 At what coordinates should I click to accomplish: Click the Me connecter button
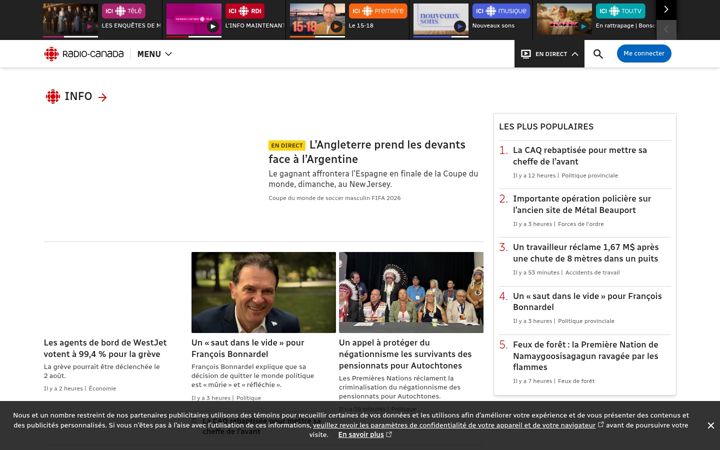click(644, 53)
